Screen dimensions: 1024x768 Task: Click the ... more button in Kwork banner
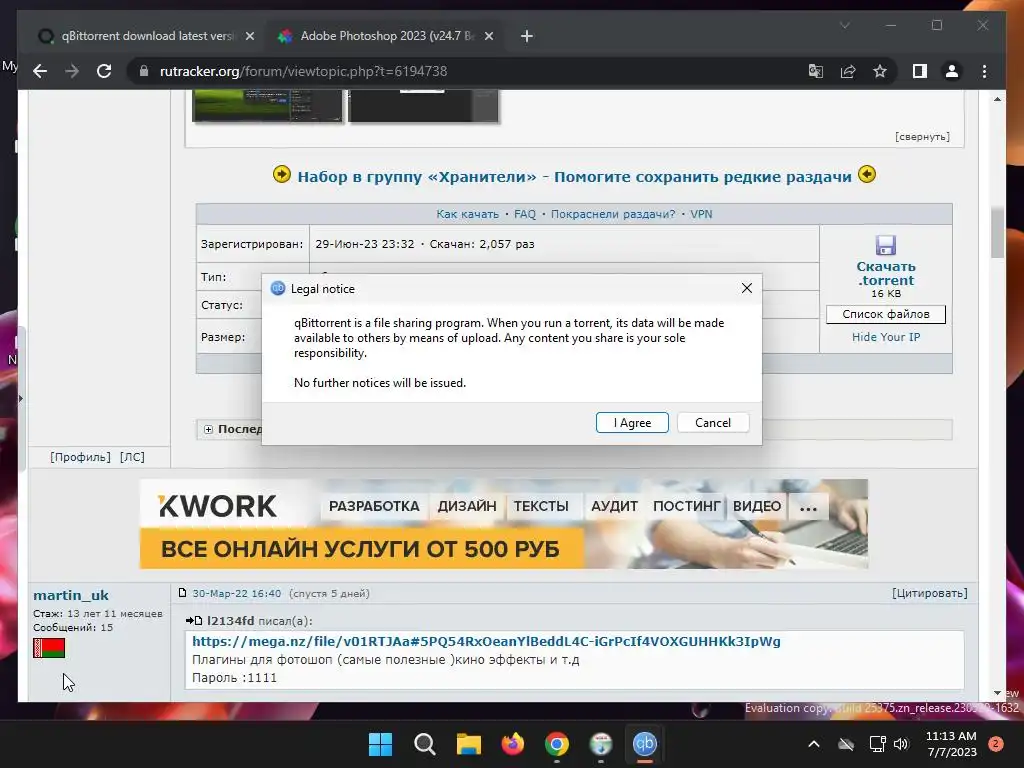(x=808, y=506)
